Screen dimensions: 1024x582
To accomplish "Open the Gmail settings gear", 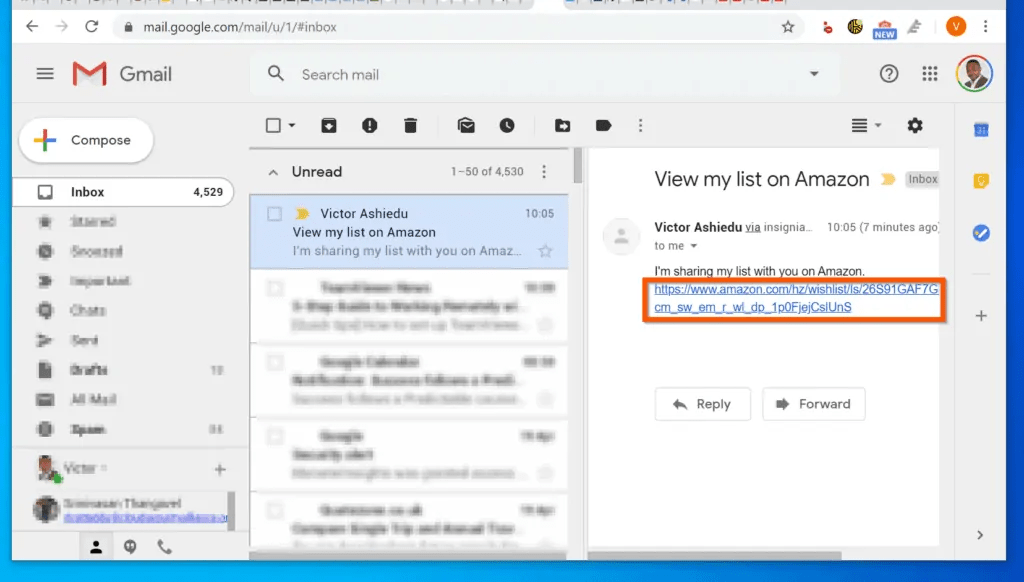I will (914, 125).
